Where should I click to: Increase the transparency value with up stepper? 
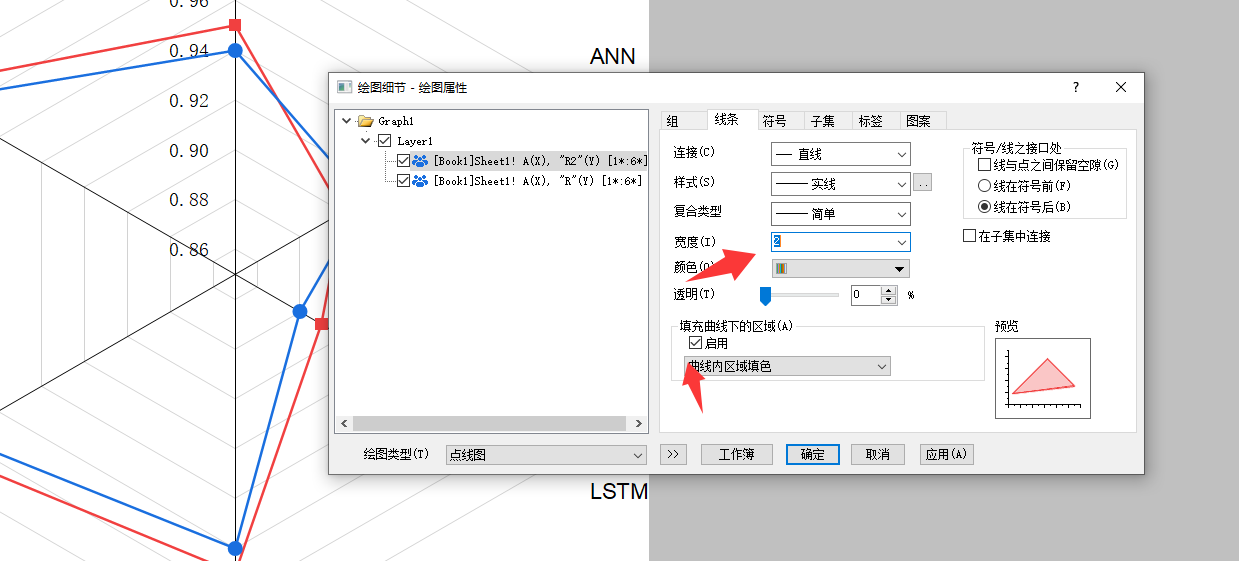[x=889, y=290]
